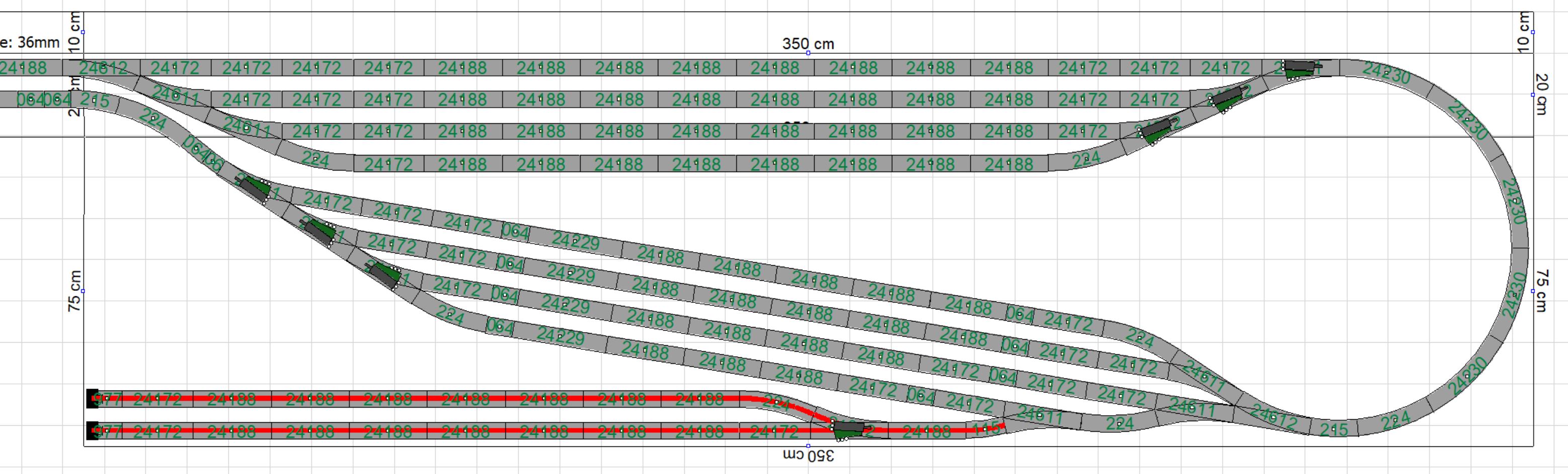Viewport: 1568px width, 474px height.
Task: Select the upright '350 cm' top dimension label
Action: (x=808, y=43)
